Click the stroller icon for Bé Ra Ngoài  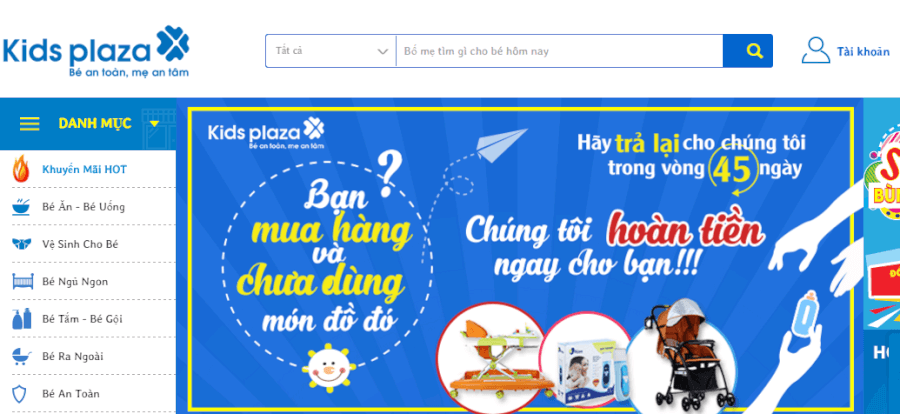pyautogui.click(x=20, y=356)
